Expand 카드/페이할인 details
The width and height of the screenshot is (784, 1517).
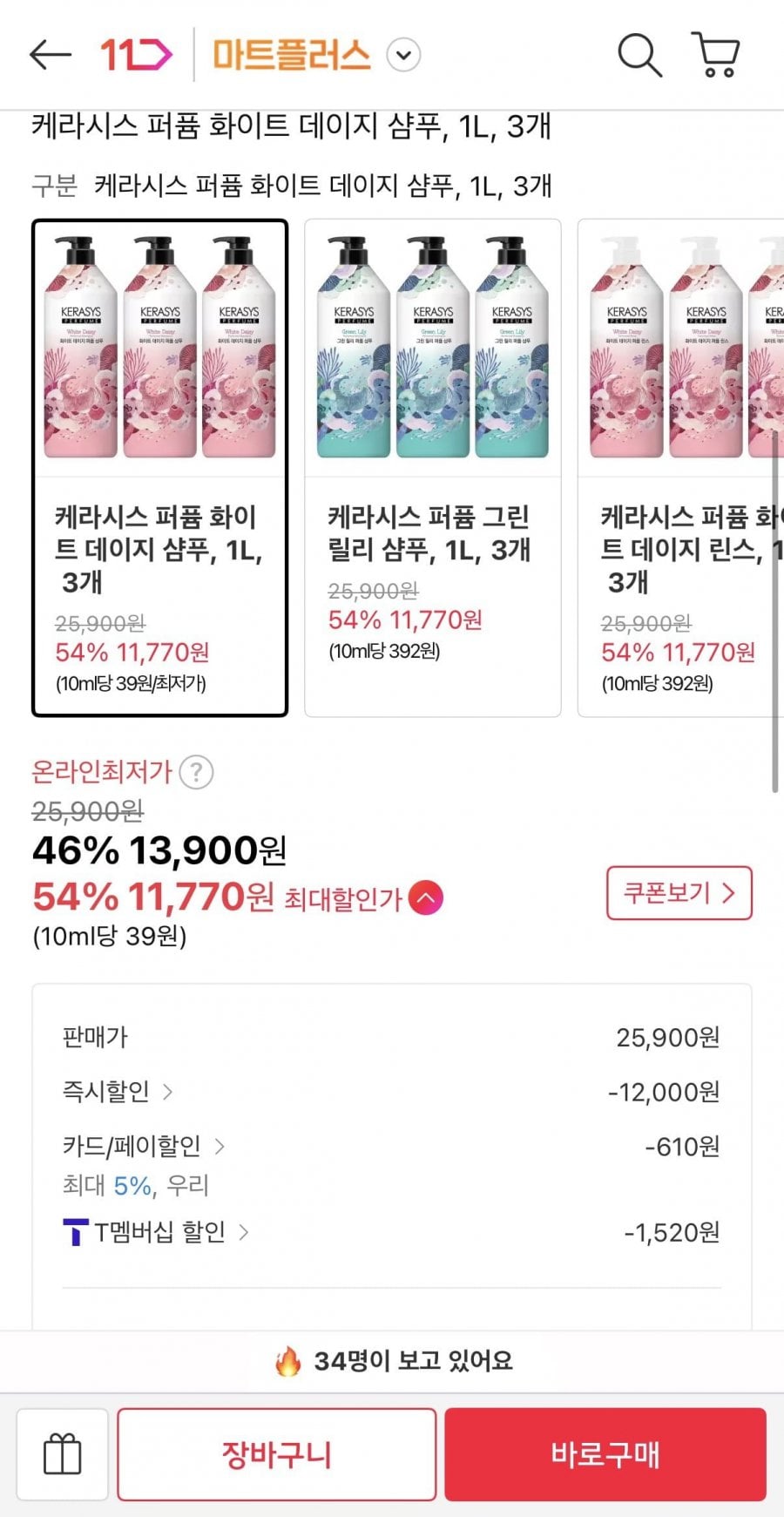[220, 1146]
